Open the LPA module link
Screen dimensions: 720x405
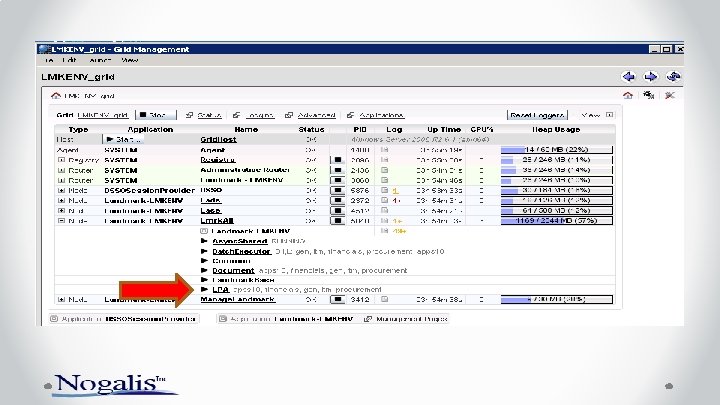220,289
